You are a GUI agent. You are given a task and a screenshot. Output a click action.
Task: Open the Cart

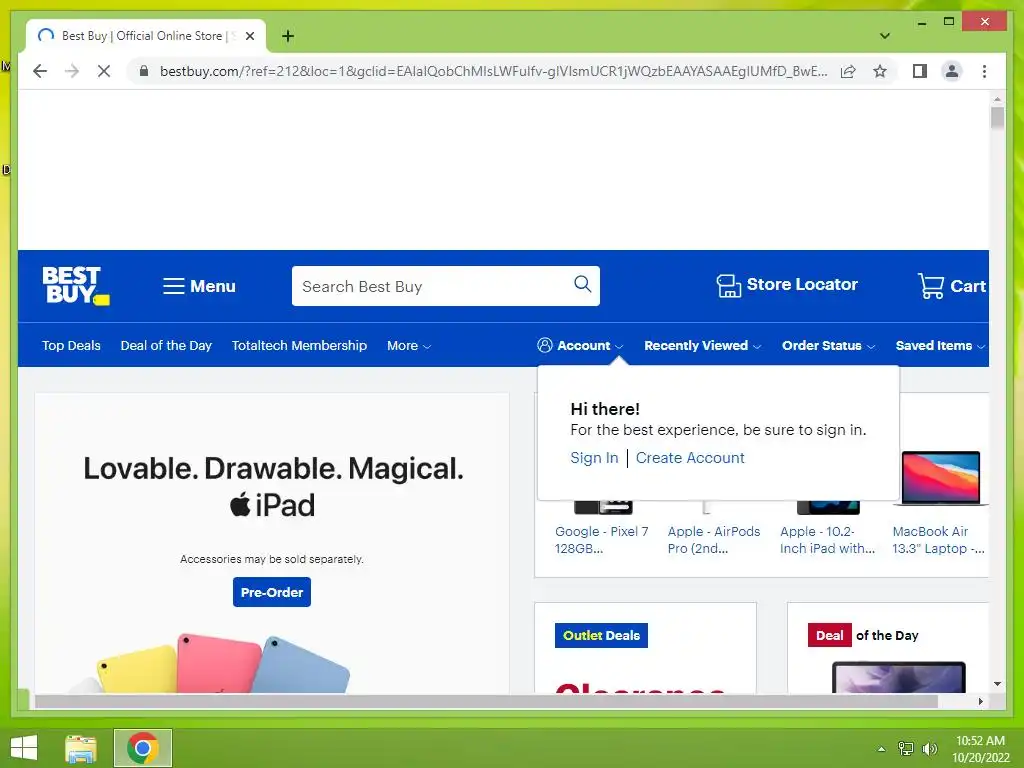click(x=952, y=286)
